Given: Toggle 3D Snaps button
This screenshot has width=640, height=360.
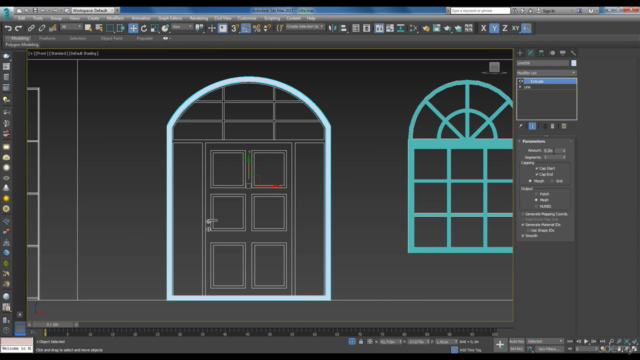Looking at the screenshot, I should tap(235, 28).
